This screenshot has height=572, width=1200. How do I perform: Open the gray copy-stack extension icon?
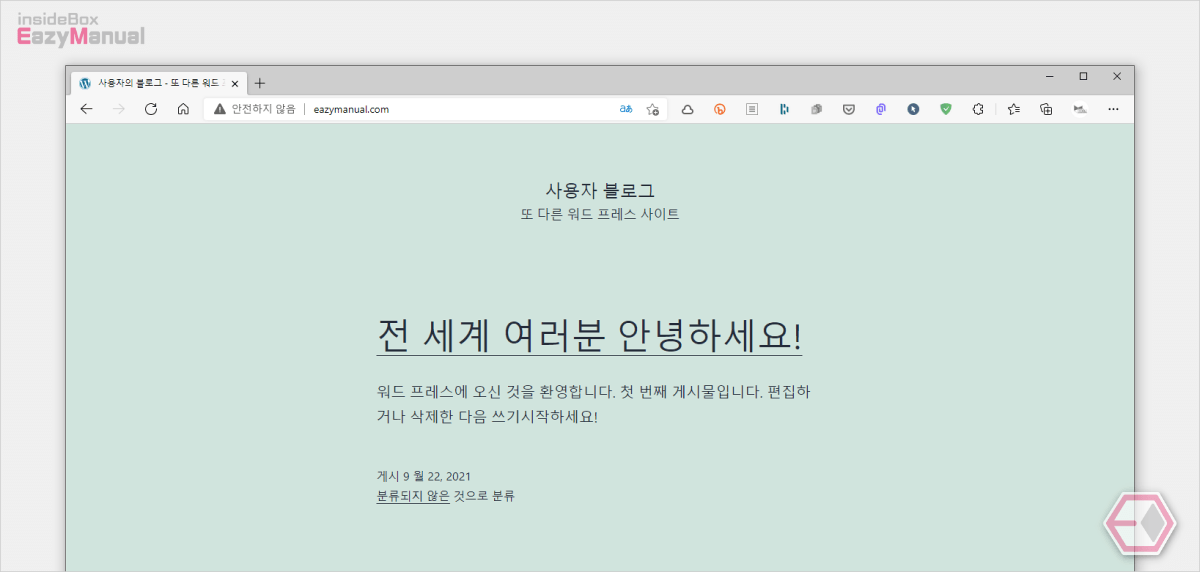816,109
